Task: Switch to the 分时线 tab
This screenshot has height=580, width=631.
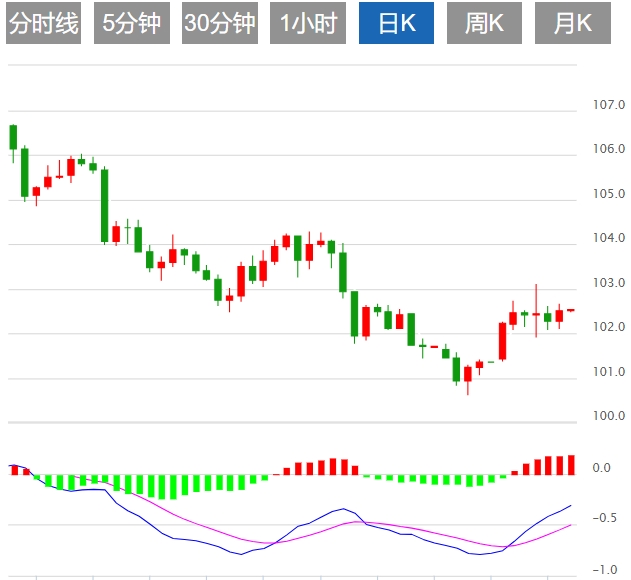Action: (x=43, y=24)
